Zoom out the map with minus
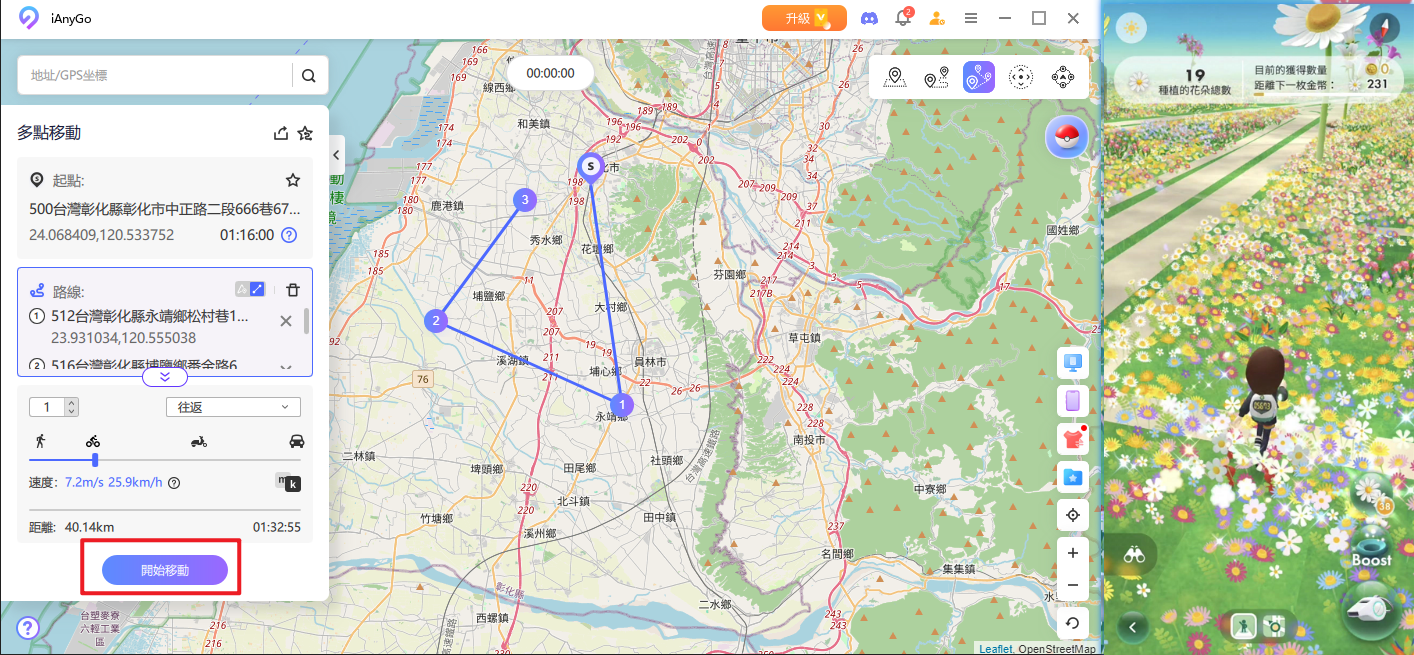 pyautogui.click(x=1074, y=585)
